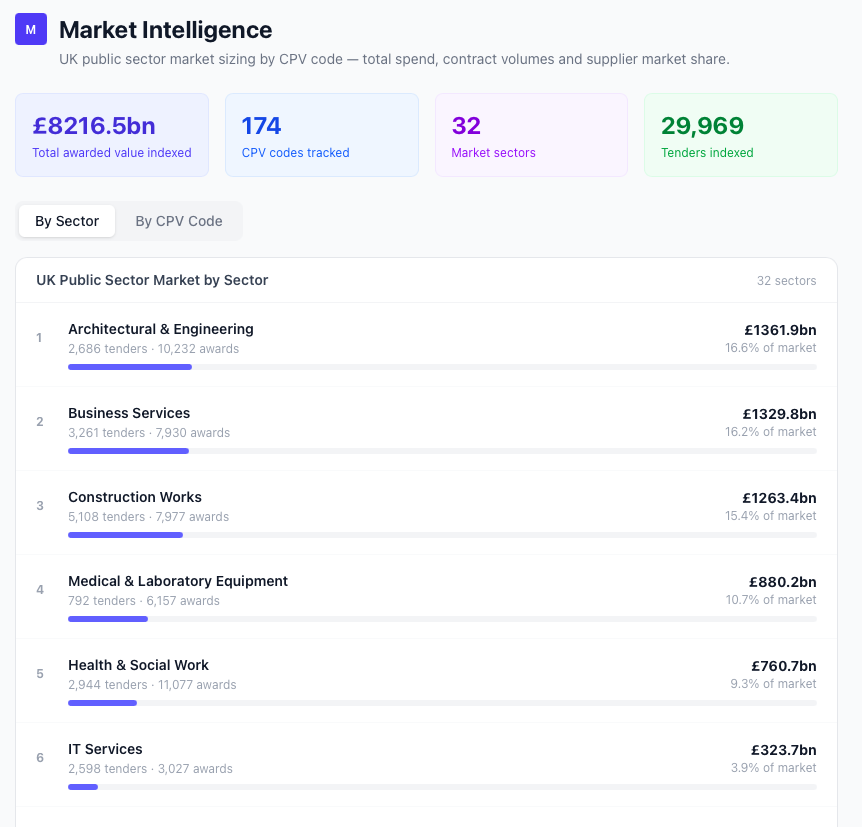This screenshot has width=862, height=827.
Task: Select the Construction Works sector
Action: coord(135,497)
